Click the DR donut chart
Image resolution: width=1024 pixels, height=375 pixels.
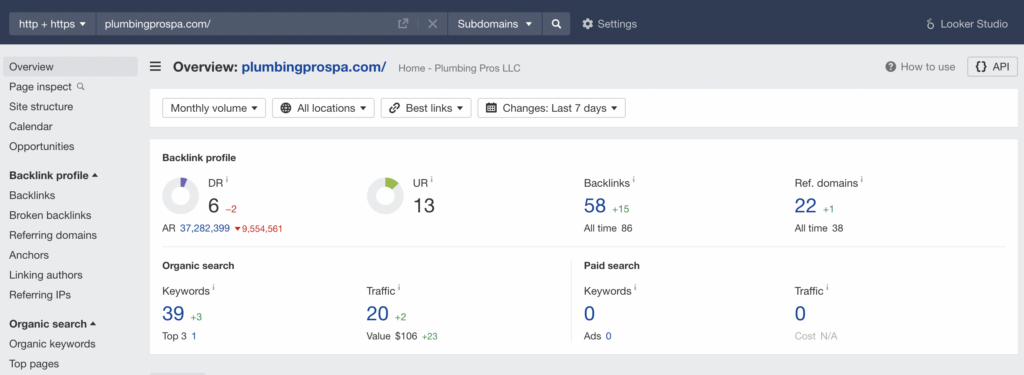pos(180,196)
